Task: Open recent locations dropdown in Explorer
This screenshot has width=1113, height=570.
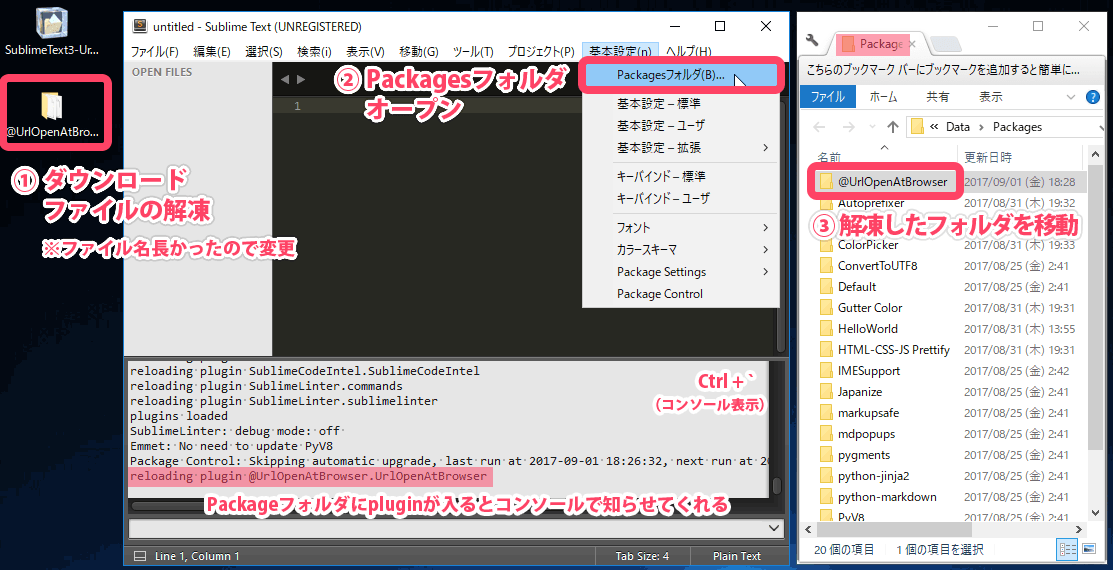Action: [x=872, y=128]
